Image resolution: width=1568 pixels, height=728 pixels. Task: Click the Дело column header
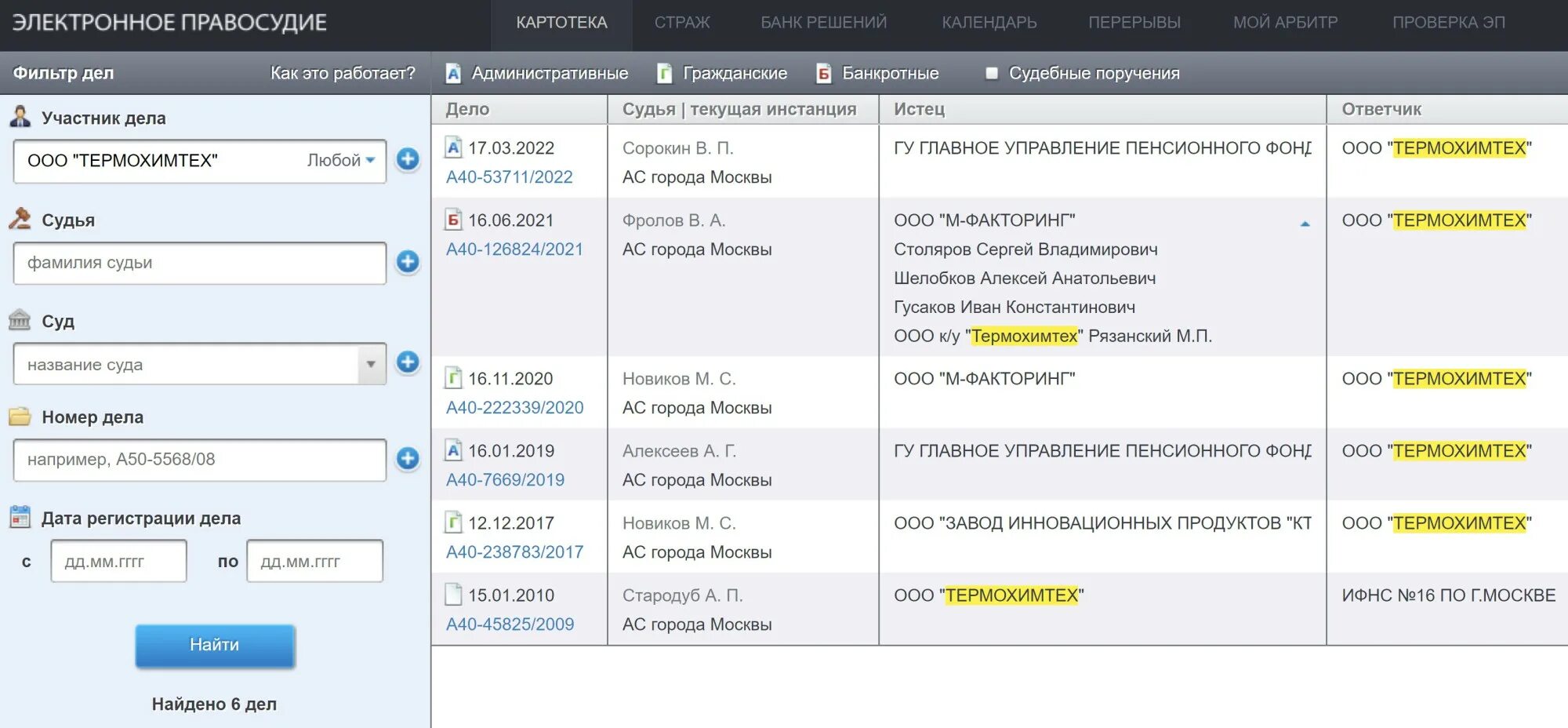[519, 109]
